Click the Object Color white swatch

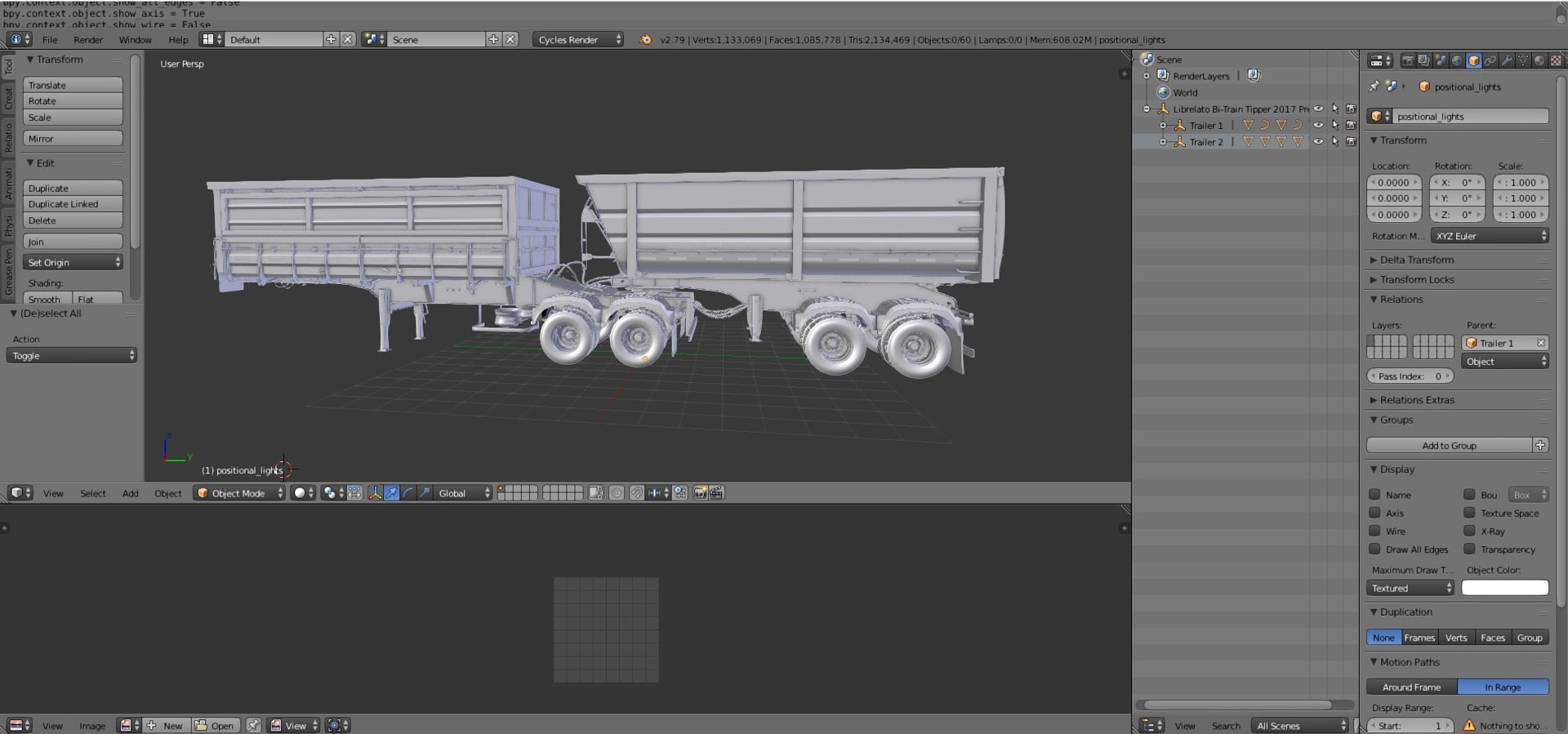(x=1504, y=588)
